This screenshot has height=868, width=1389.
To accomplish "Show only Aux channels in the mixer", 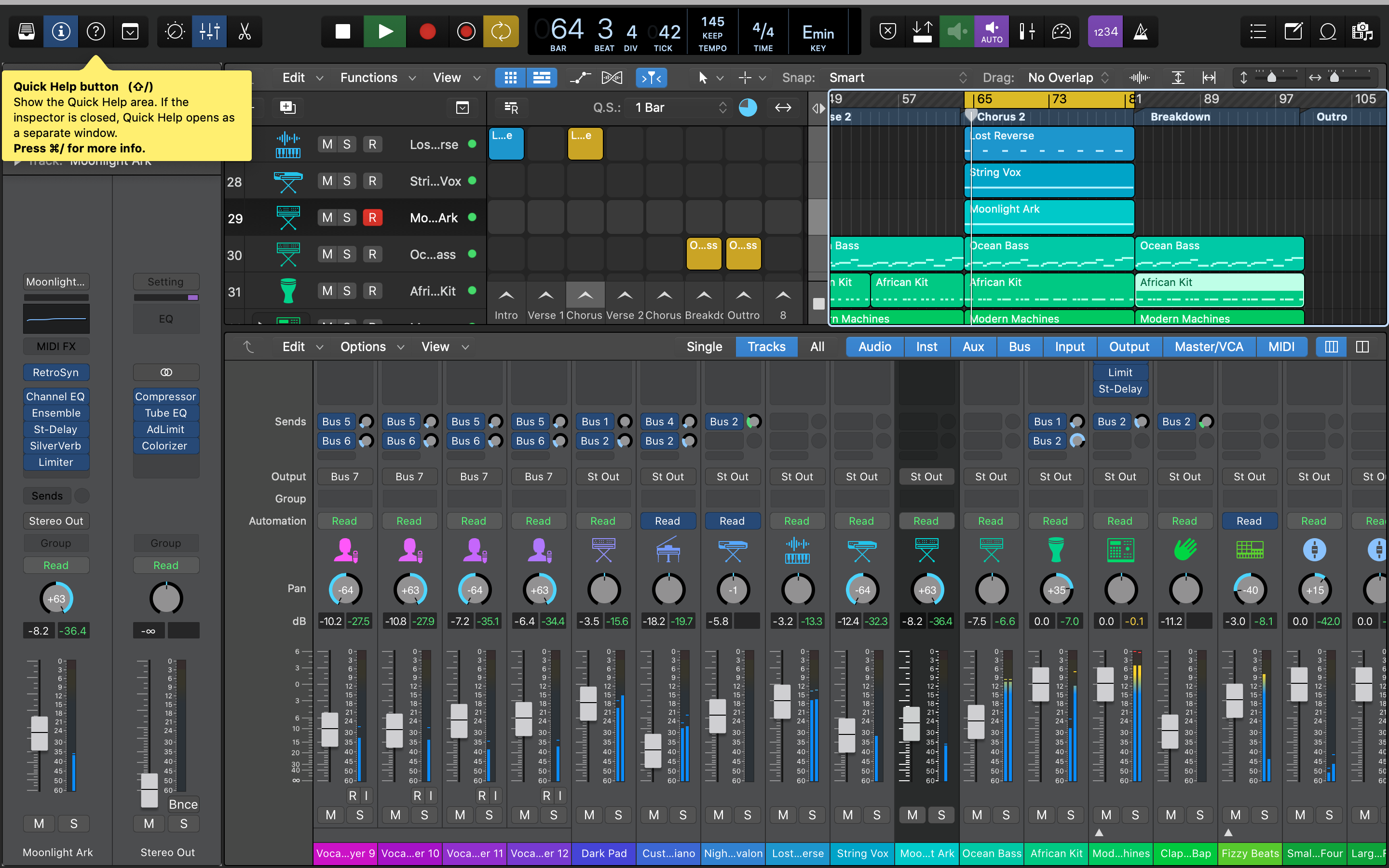I will click(x=973, y=347).
